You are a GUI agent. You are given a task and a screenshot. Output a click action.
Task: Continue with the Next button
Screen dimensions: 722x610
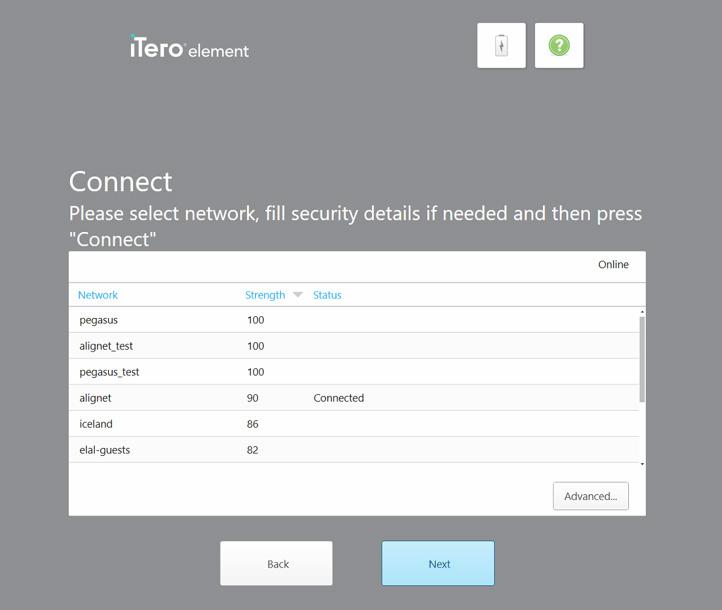pos(438,564)
